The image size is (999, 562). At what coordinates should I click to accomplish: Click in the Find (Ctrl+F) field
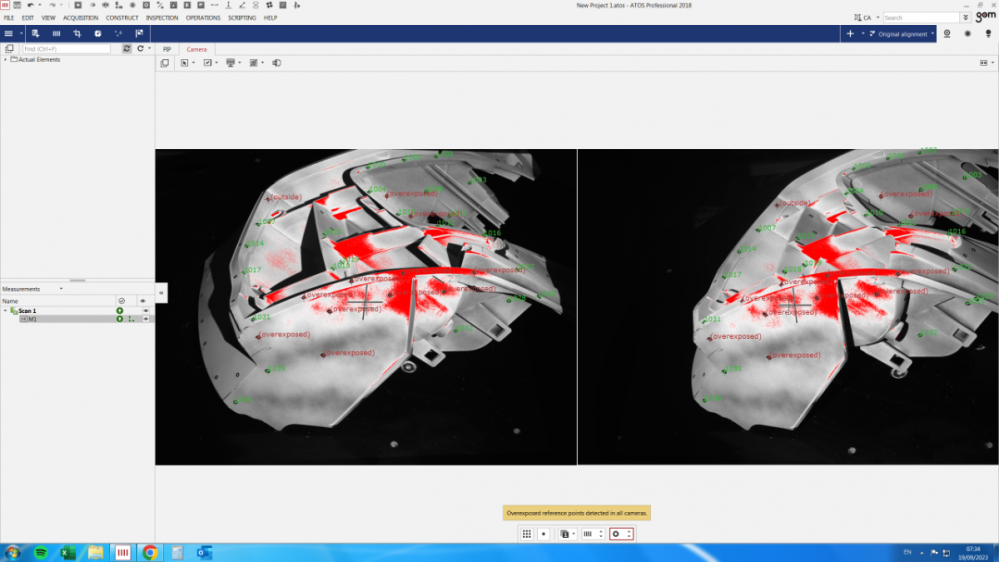(x=66, y=49)
